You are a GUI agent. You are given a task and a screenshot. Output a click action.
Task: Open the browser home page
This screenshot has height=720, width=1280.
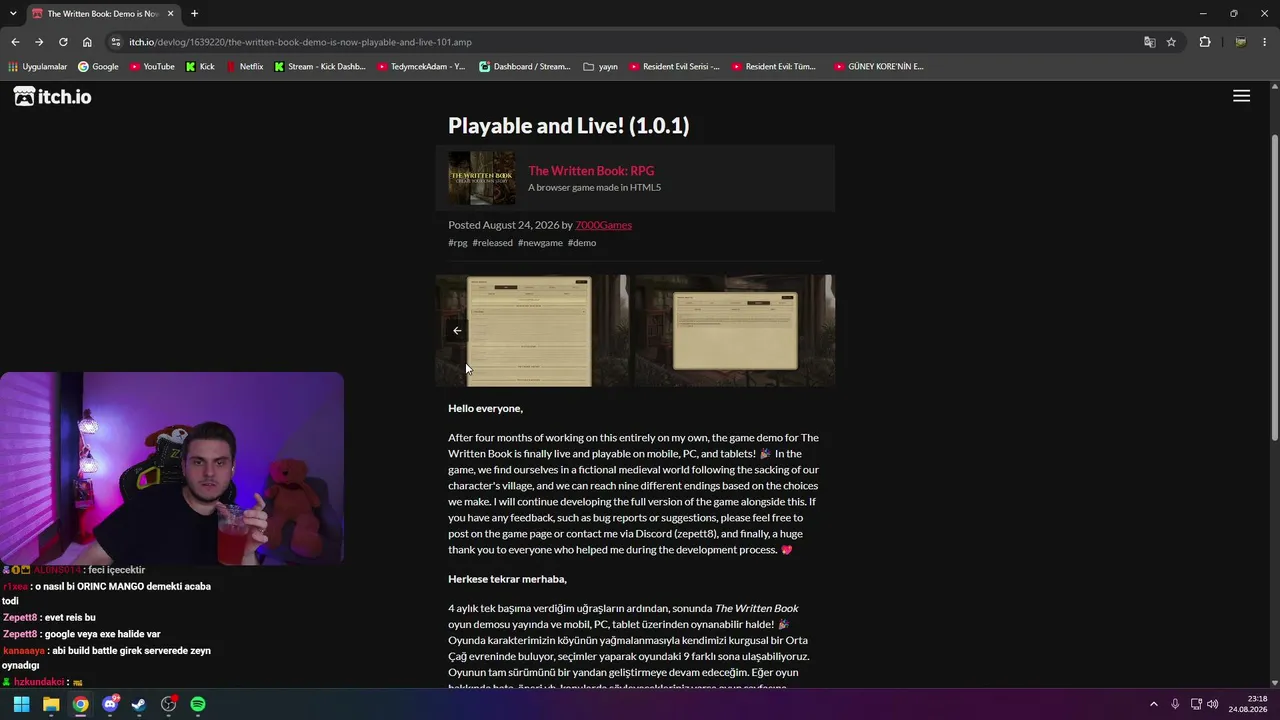click(87, 42)
